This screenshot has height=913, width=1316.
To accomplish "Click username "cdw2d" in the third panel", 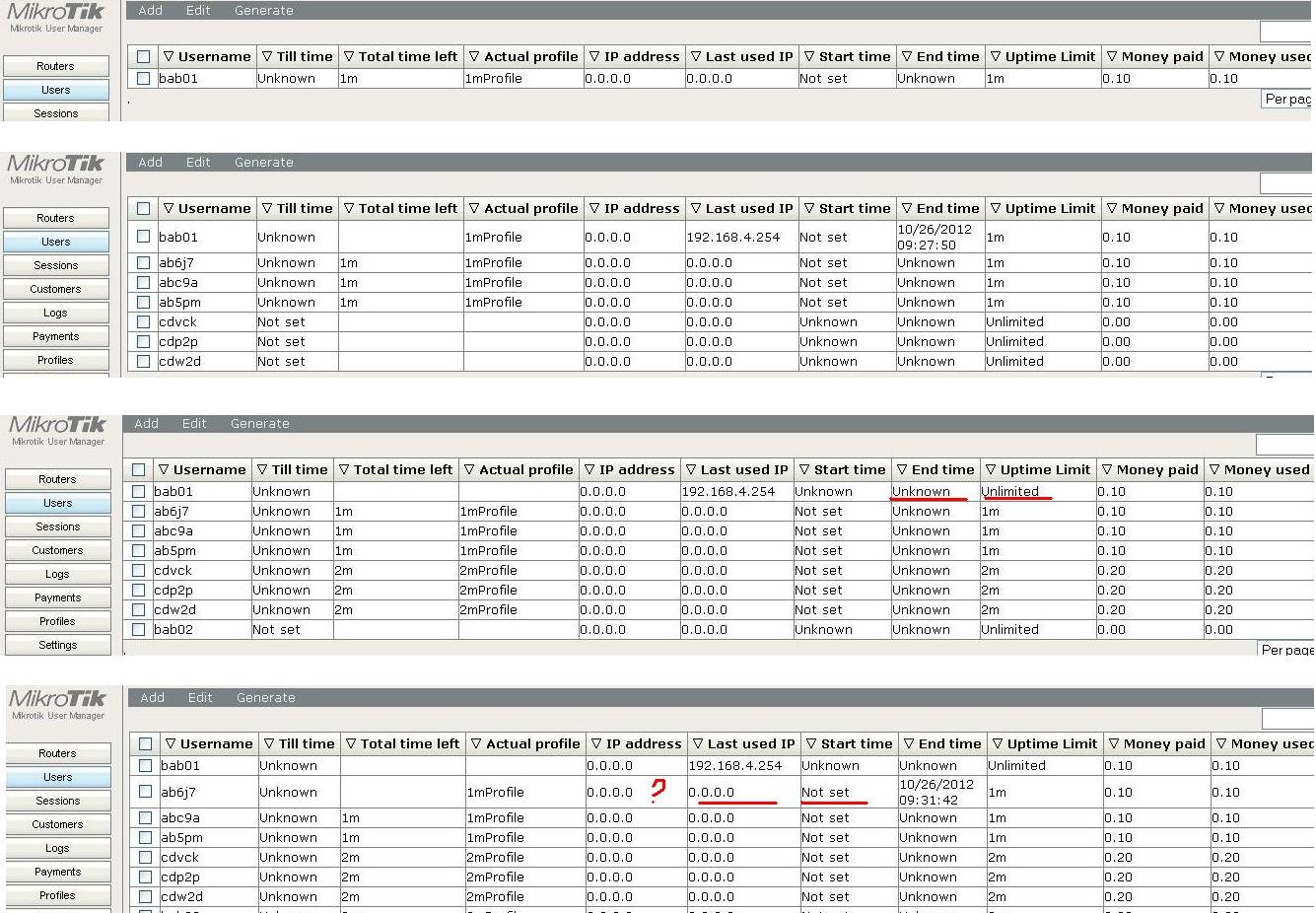I will click(x=174, y=609).
